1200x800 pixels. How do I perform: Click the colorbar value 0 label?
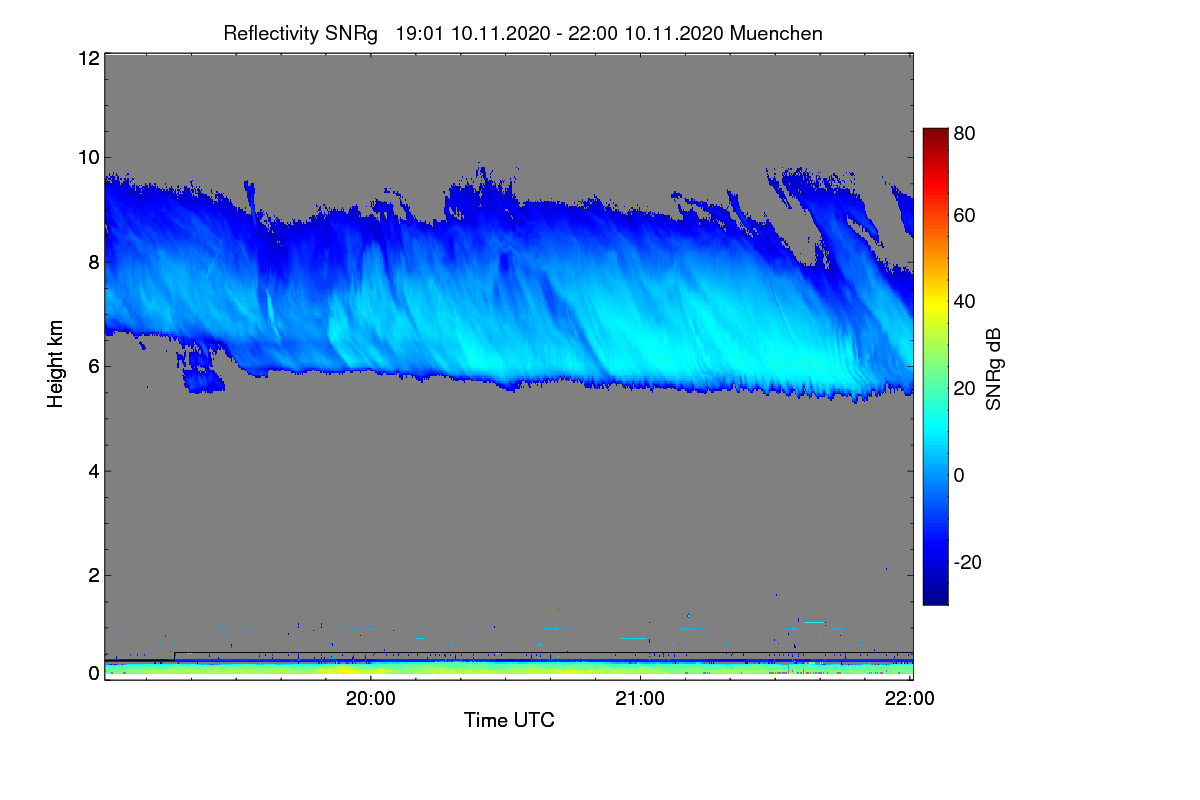click(x=959, y=475)
